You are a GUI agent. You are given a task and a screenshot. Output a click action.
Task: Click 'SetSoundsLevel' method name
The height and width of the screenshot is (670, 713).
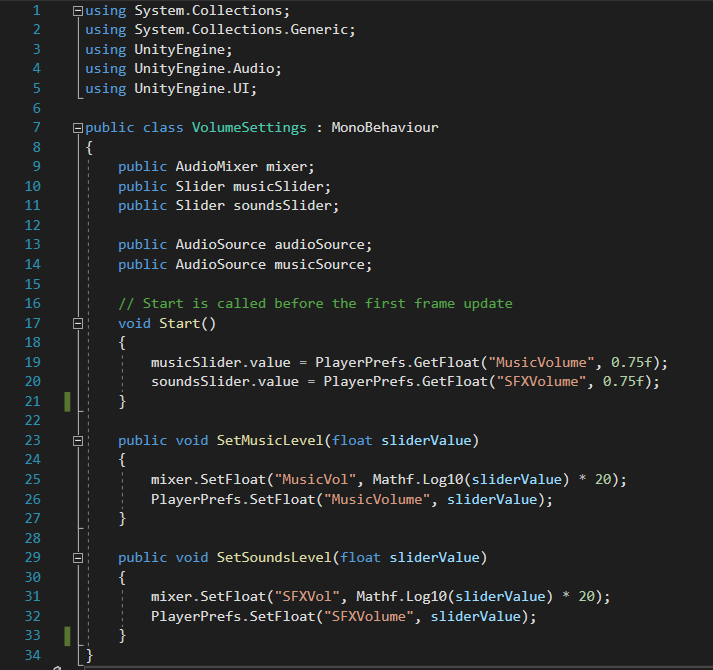click(x=274, y=557)
